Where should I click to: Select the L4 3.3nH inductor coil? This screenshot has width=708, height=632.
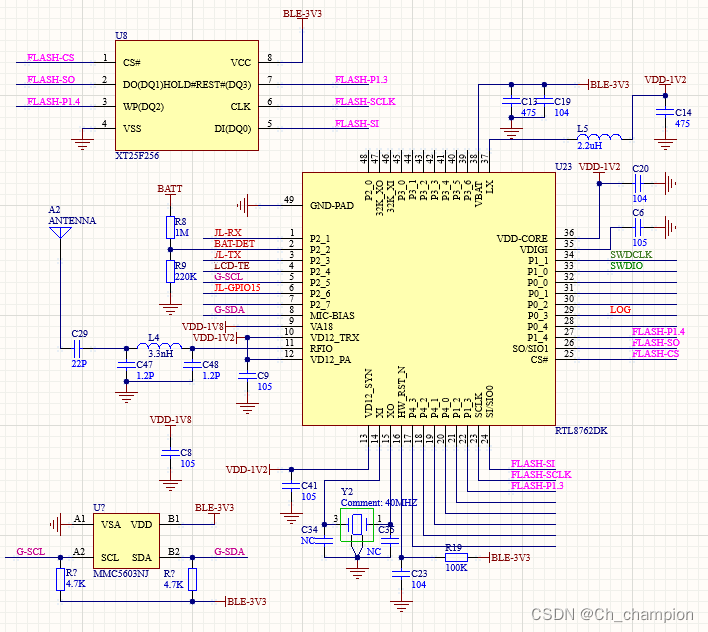pyautogui.click(x=159, y=346)
